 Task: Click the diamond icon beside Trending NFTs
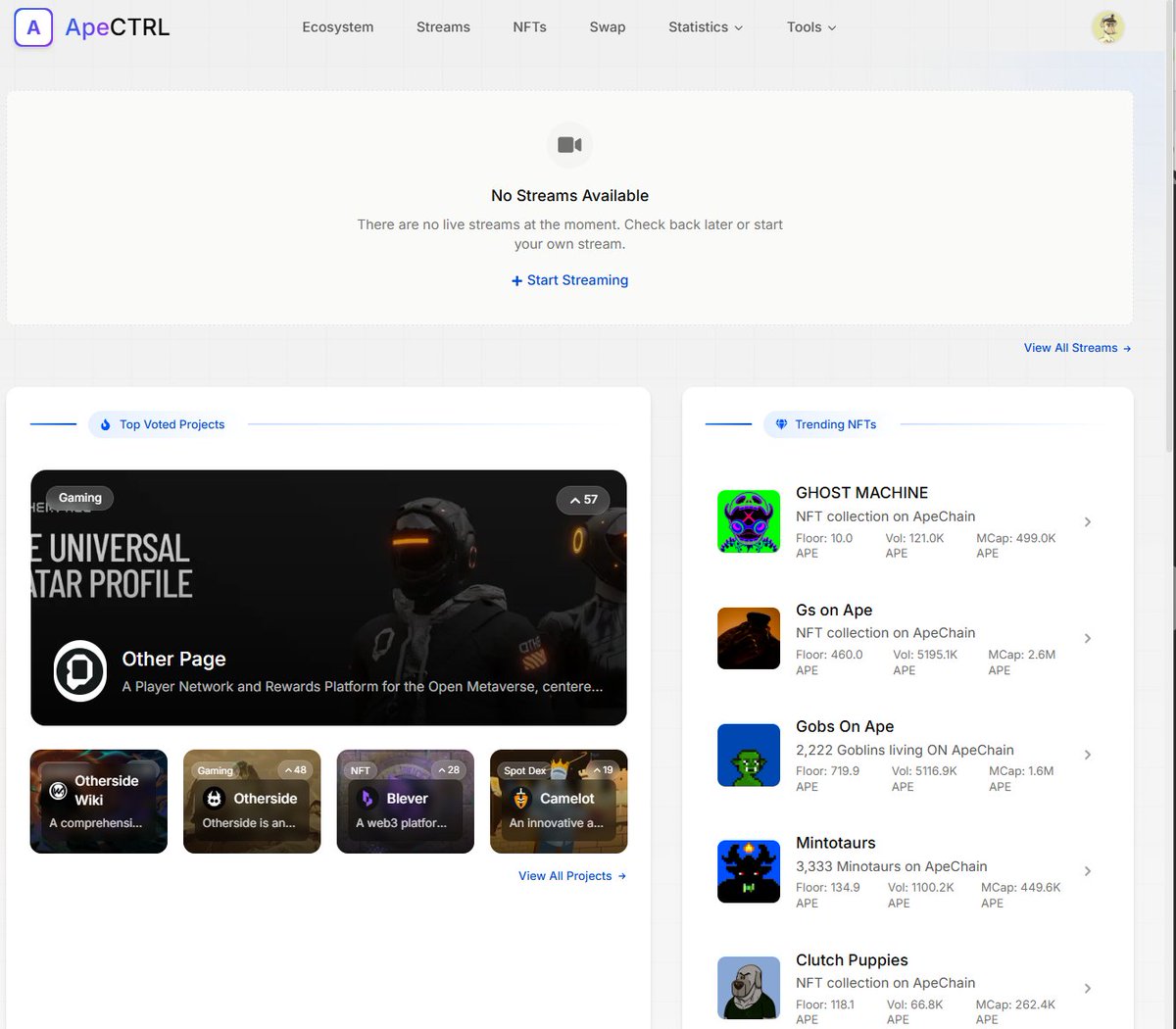tap(781, 424)
